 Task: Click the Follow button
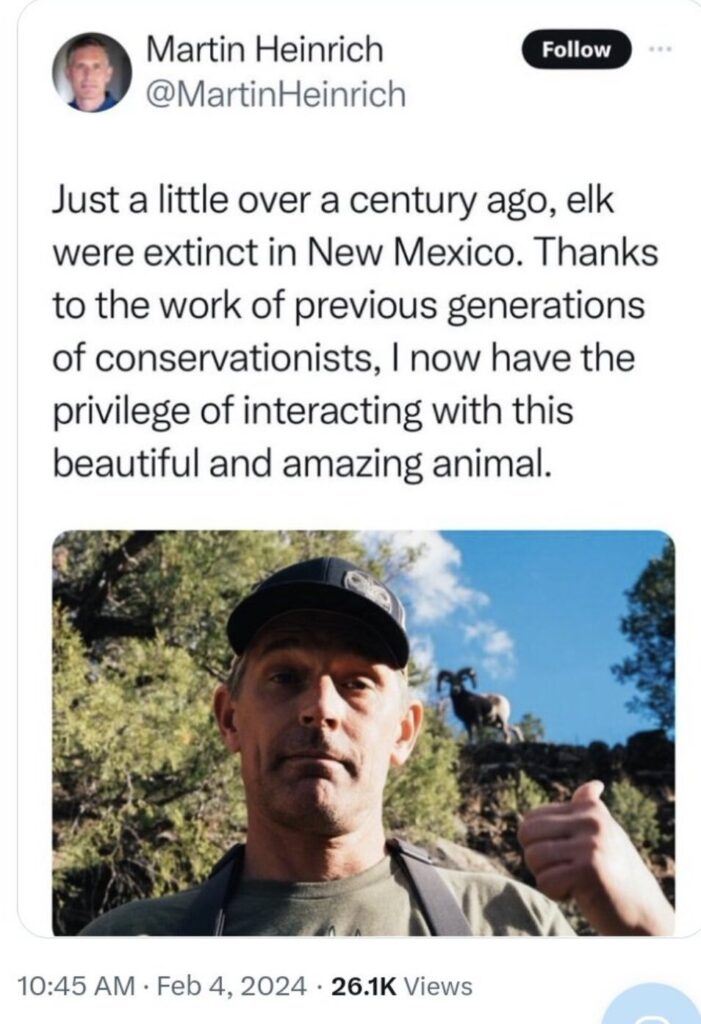(576, 49)
